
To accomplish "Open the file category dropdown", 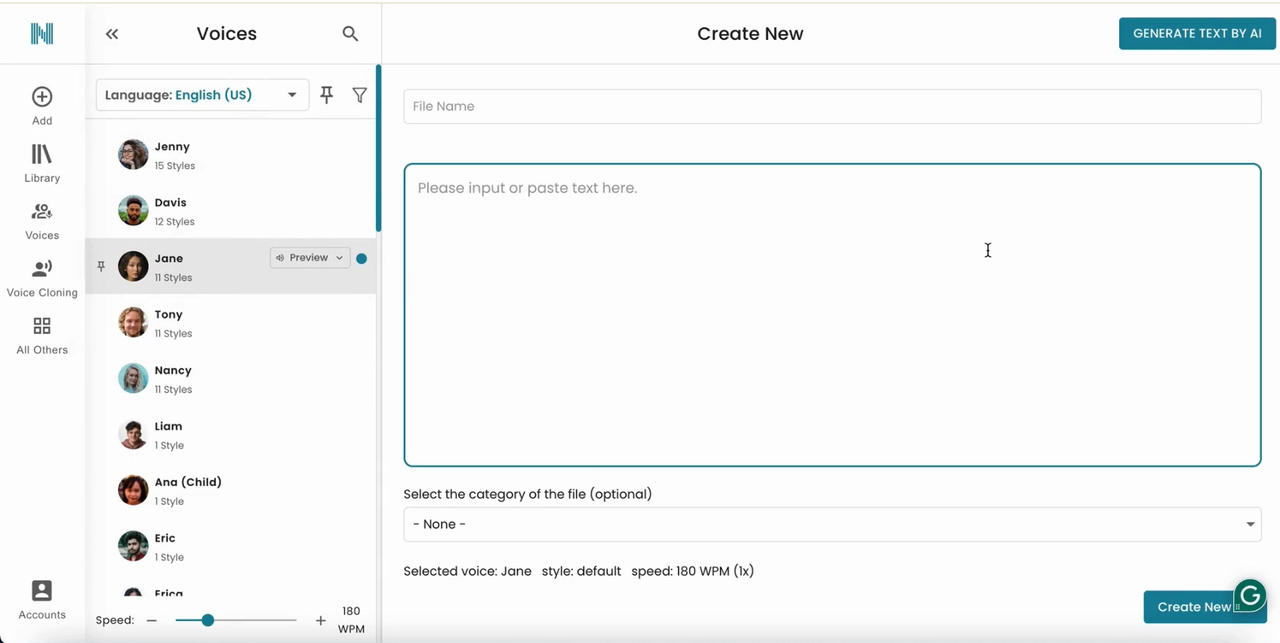I will coord(832,524).
